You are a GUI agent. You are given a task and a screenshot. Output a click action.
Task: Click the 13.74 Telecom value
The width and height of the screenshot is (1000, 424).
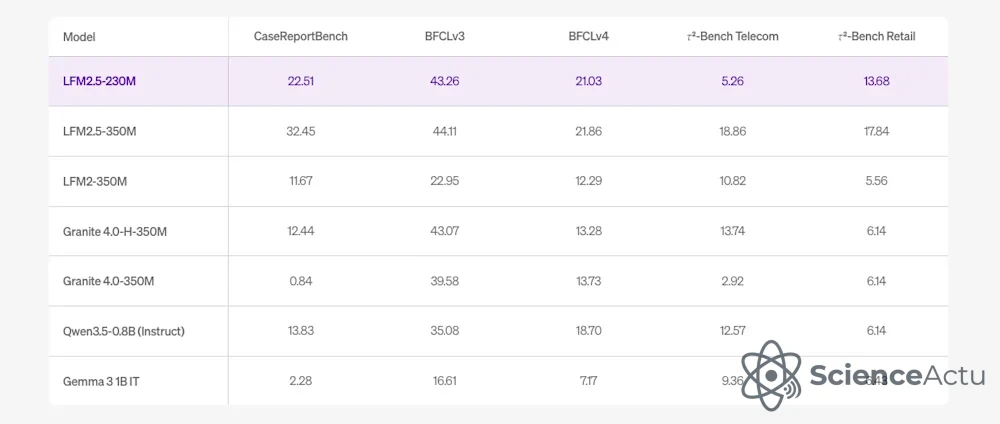coord(732,231)
